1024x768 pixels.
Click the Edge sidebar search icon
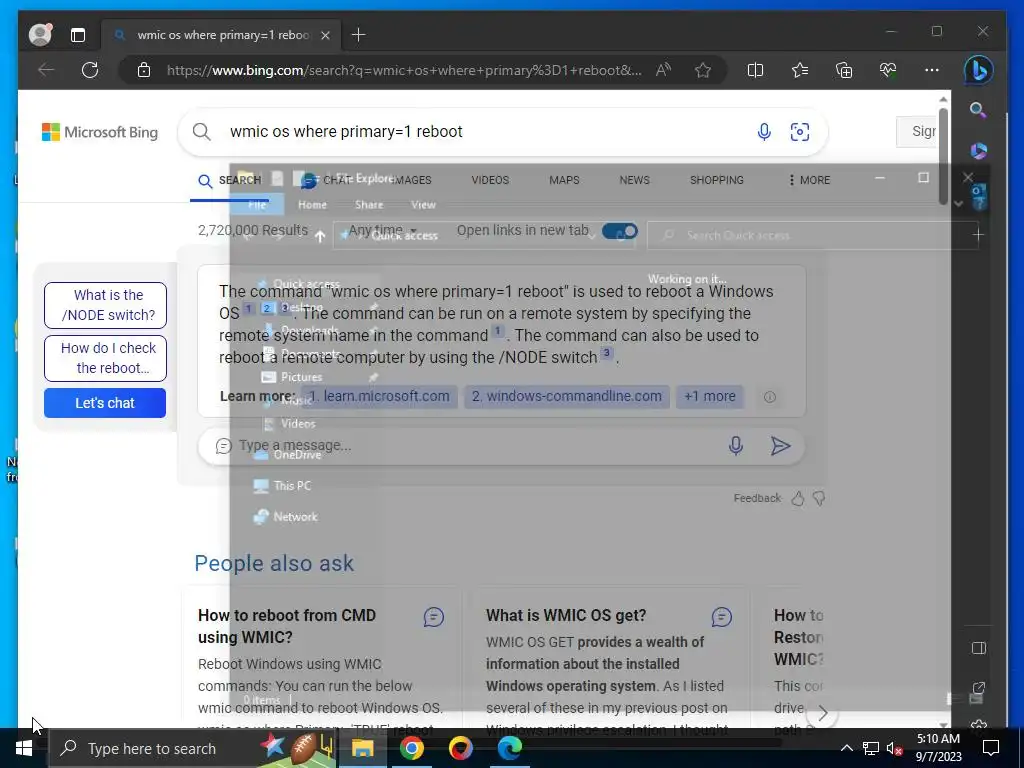tap(978, 110)
